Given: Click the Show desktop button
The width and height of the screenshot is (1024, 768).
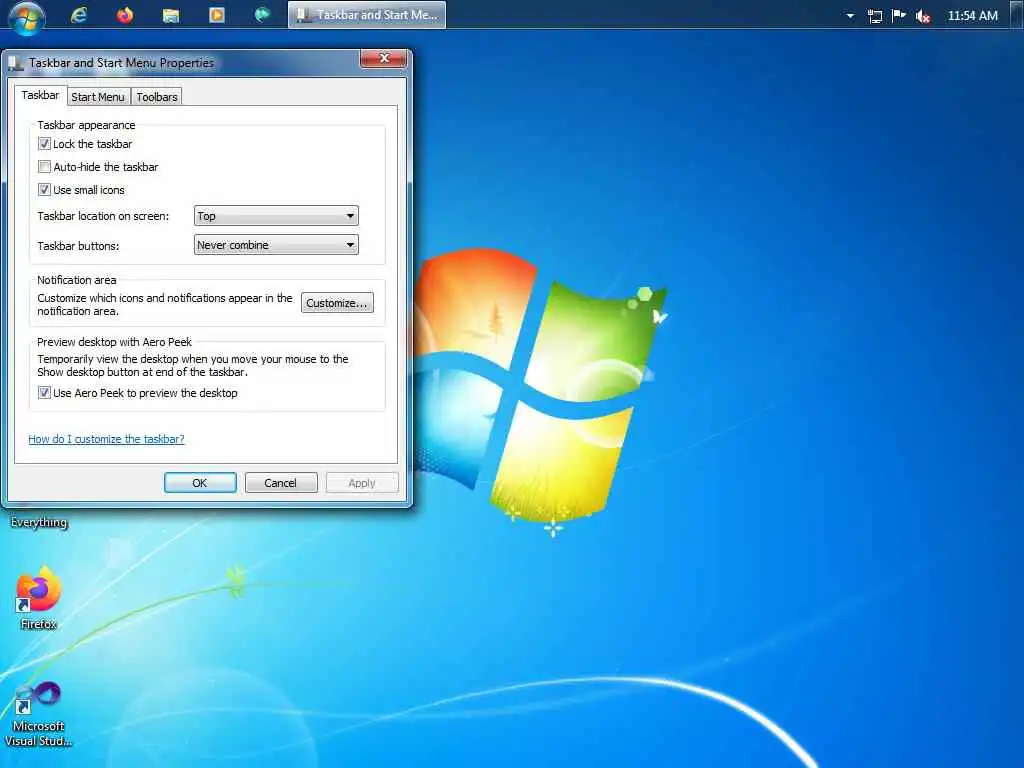Looking at the screenshot, I should (x=1017, y=14).
